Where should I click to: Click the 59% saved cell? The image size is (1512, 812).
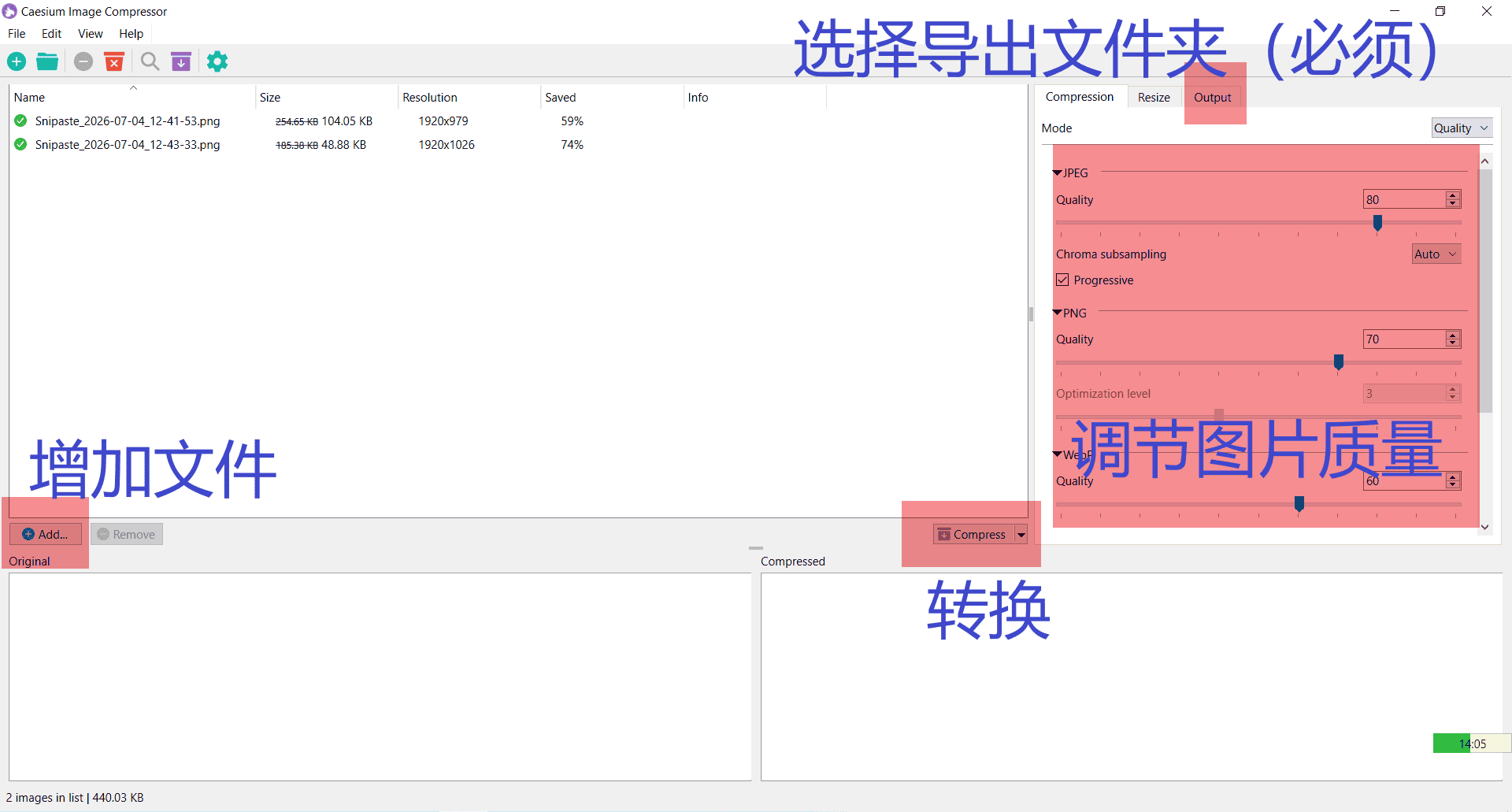click(x=572, y=121)
